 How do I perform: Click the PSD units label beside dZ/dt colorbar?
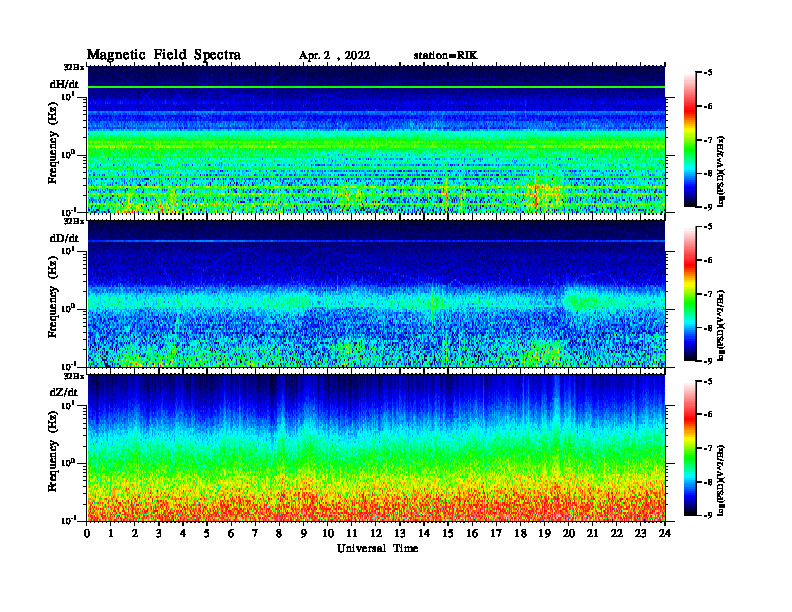(x=721, y=480)
